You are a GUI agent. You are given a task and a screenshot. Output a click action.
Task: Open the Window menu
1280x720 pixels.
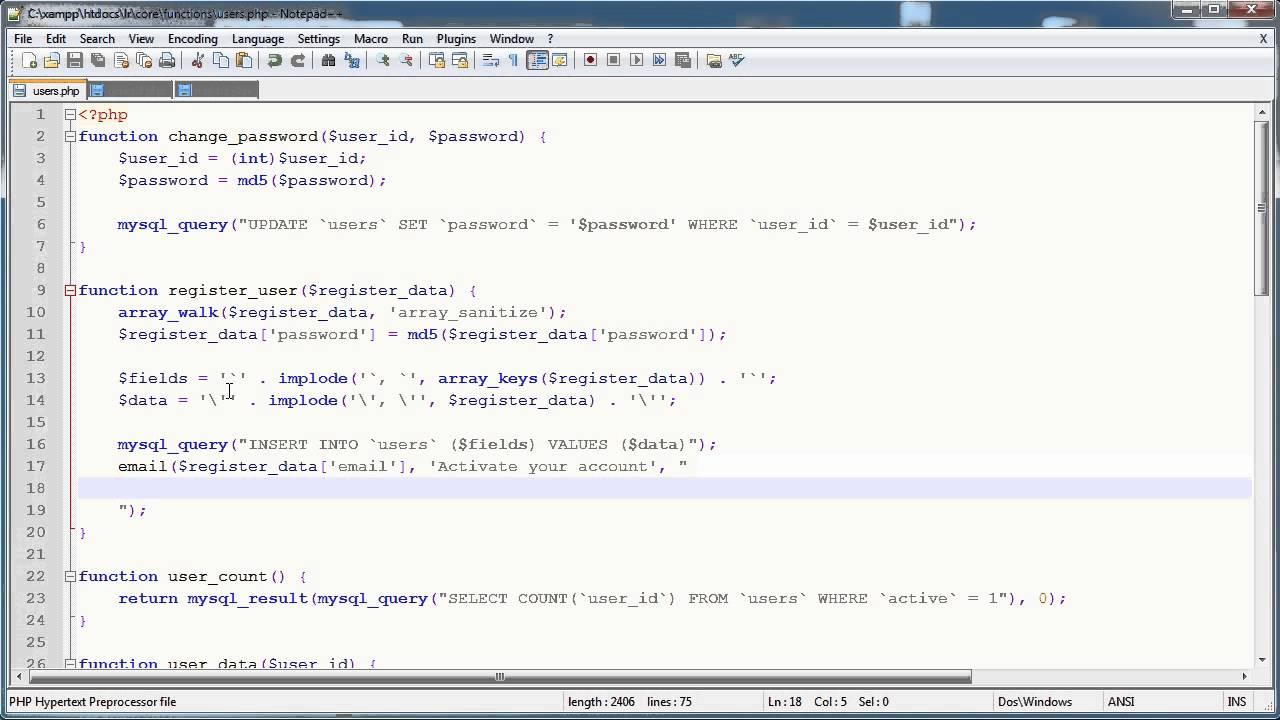(512, 38)
